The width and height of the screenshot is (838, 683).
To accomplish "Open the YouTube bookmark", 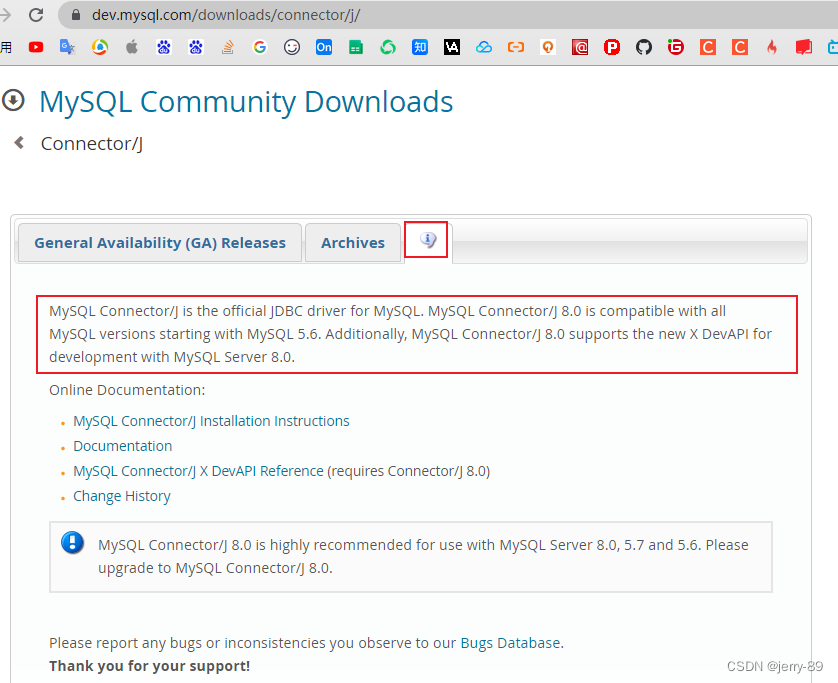I will pyautogui.click(x=36, y=48).
